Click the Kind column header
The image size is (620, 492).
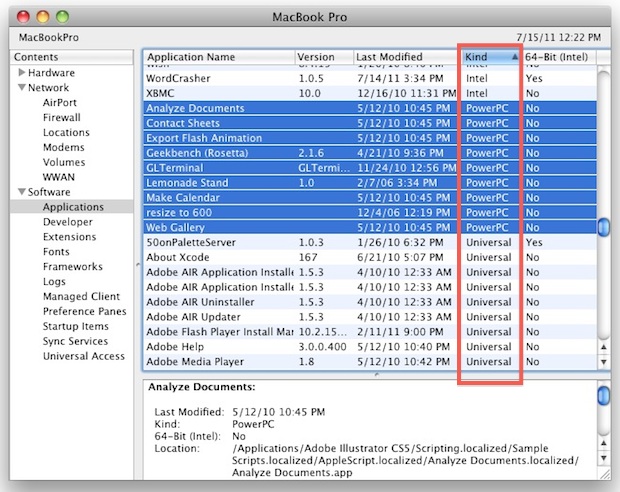coord(490,57)
